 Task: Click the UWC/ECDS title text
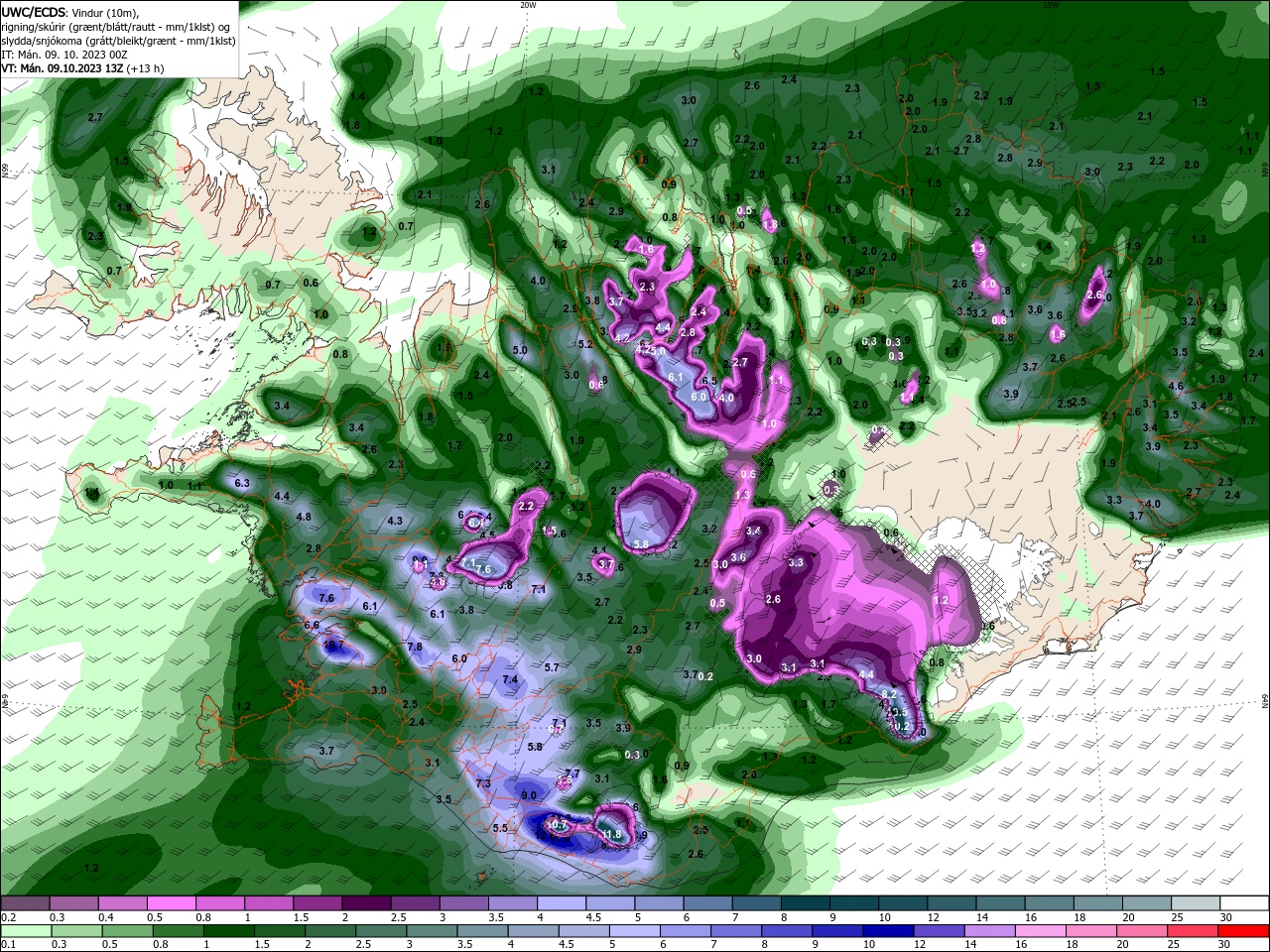[x=33, y=12]
